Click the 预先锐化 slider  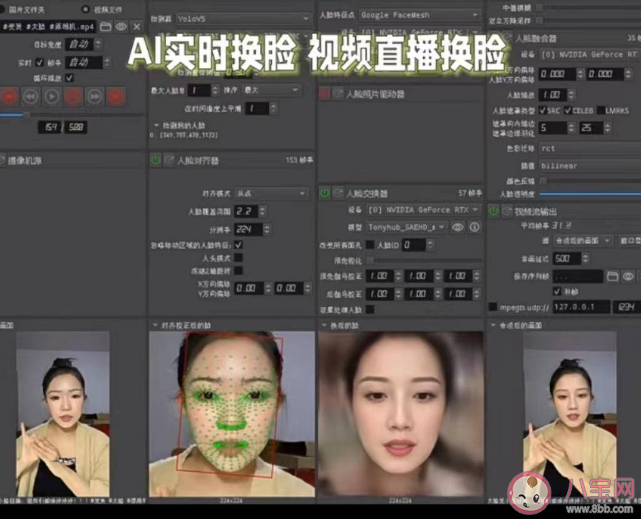(x=424, y=260)
